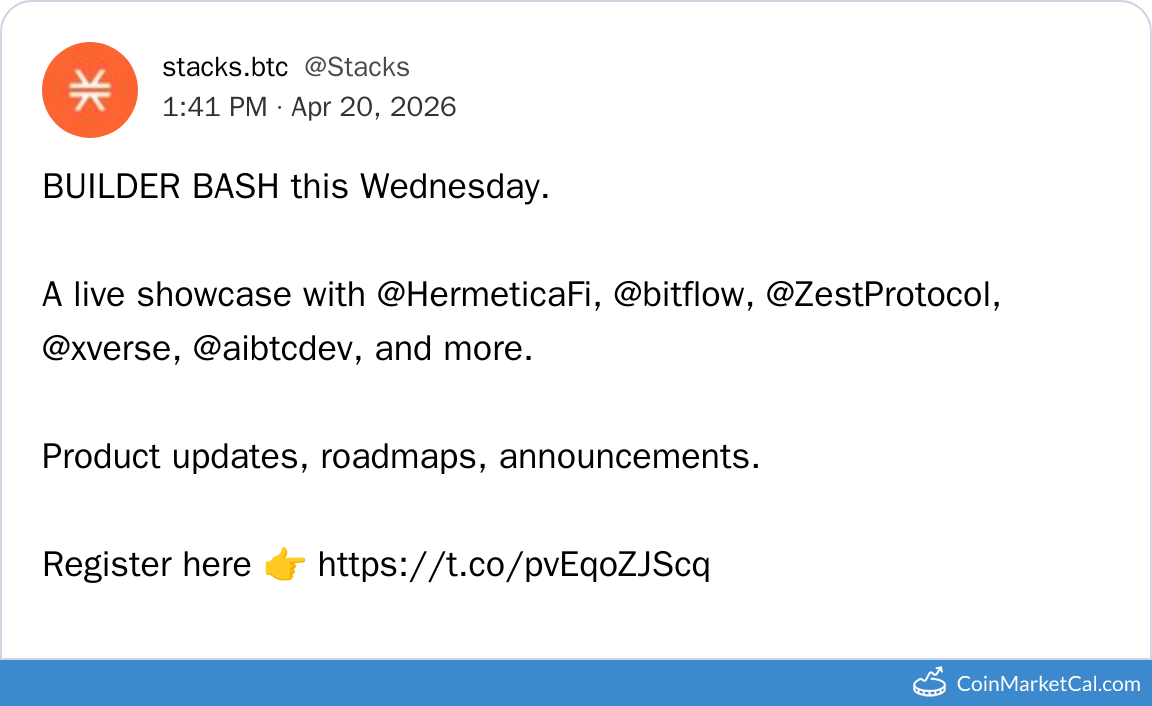1152x706 pixels.
Task: Click the pointing finger emoji
Action: click(285, 566)
